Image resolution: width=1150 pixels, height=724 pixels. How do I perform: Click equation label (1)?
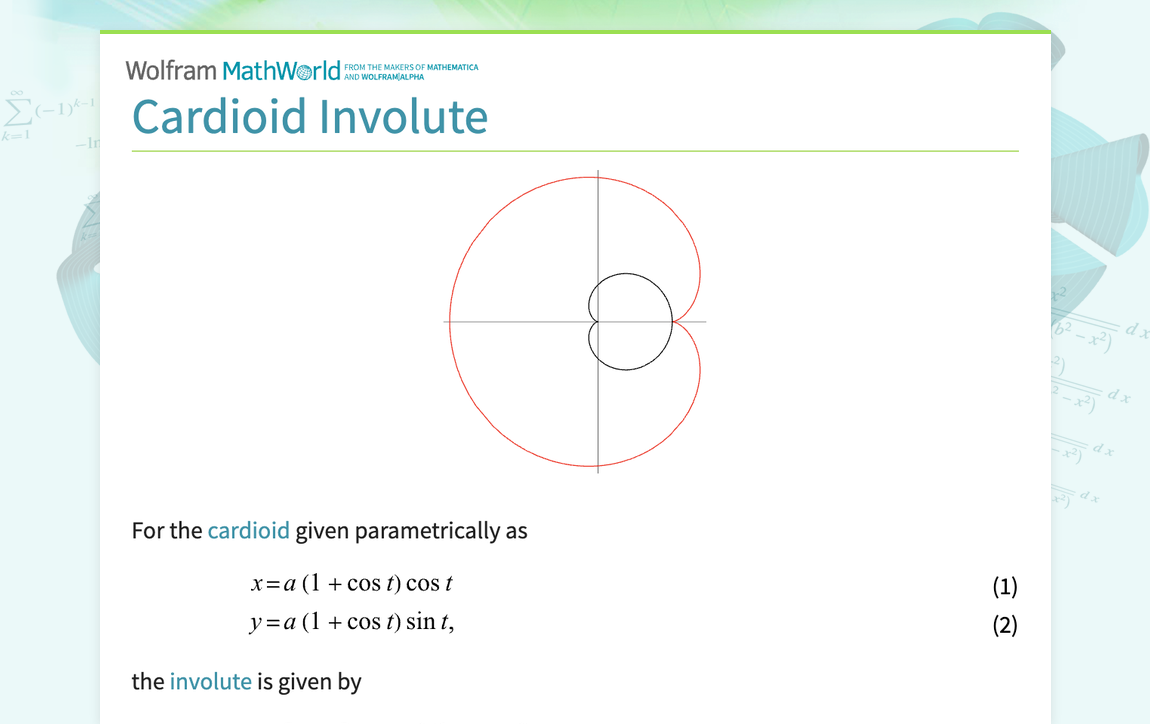[x=1004, y=587]
